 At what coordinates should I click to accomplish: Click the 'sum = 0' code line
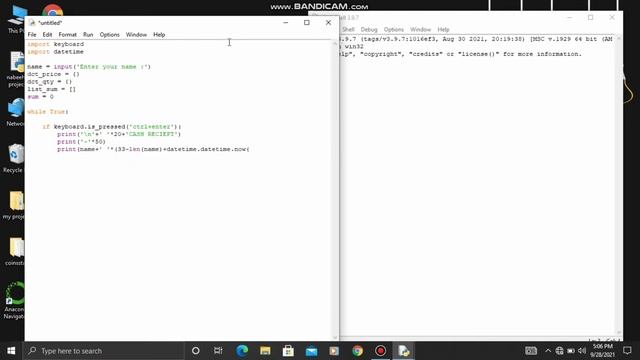tap(40, 97)
